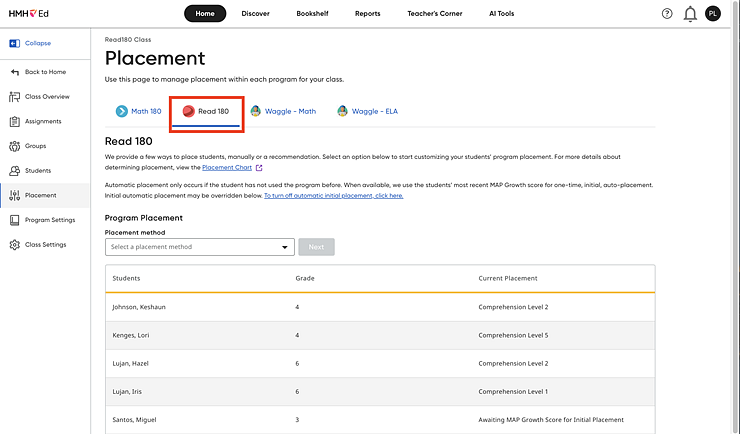Select student Johnson, Keshaun
Viewport: 740px width, 434px height.
pos(139,307)
